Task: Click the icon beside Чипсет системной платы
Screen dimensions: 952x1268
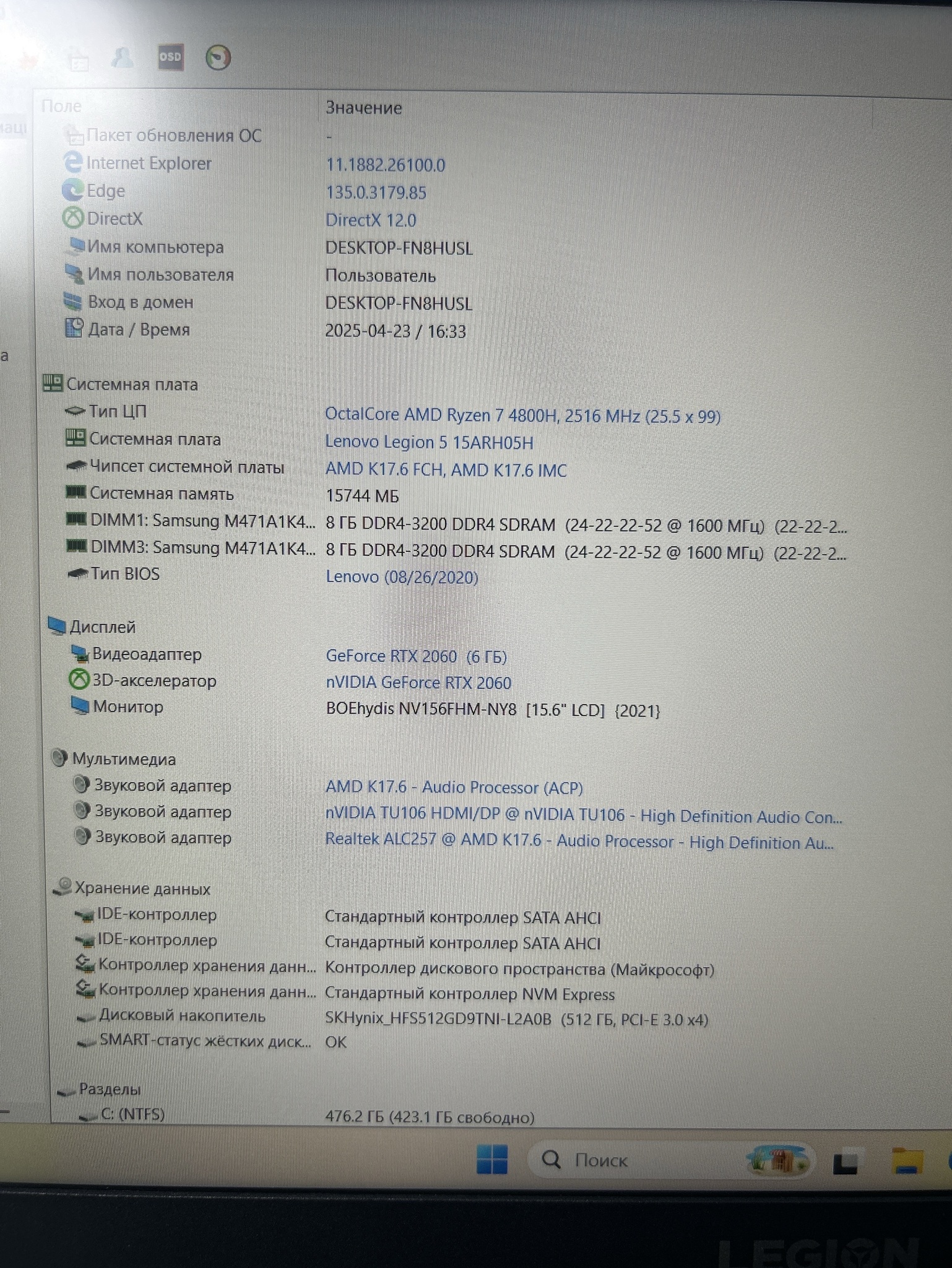Action: tap(76, 466)
